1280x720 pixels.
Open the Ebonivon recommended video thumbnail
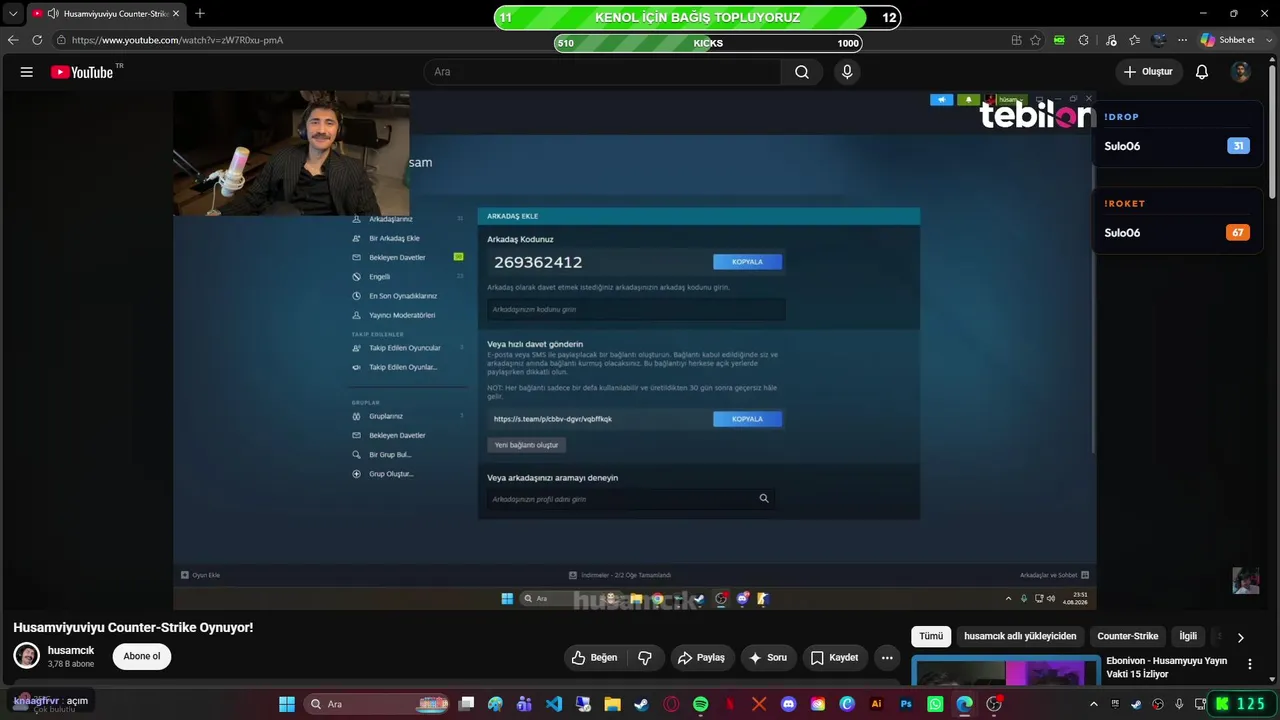point(1006,670)
